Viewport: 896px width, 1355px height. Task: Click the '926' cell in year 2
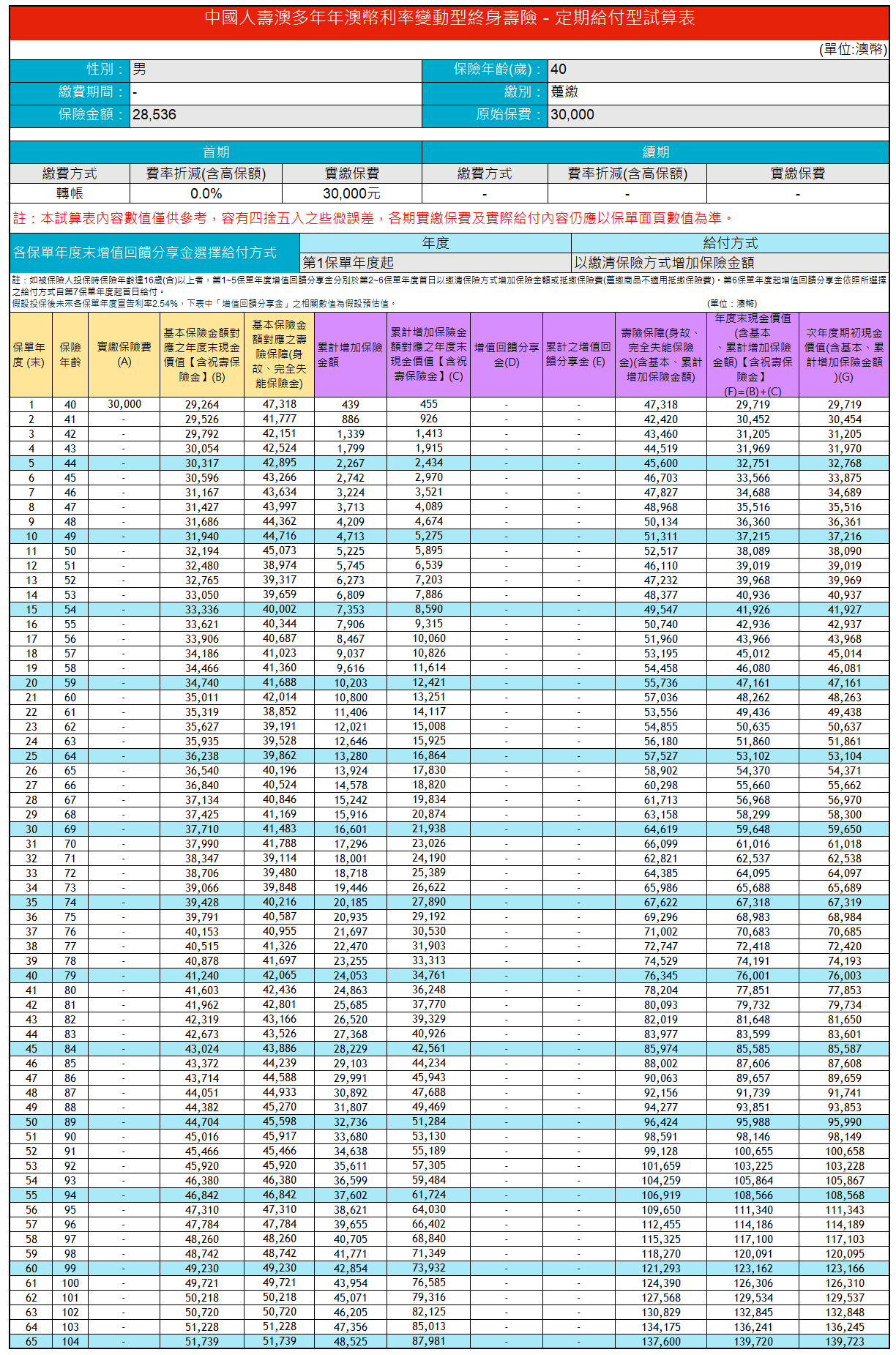428,419
